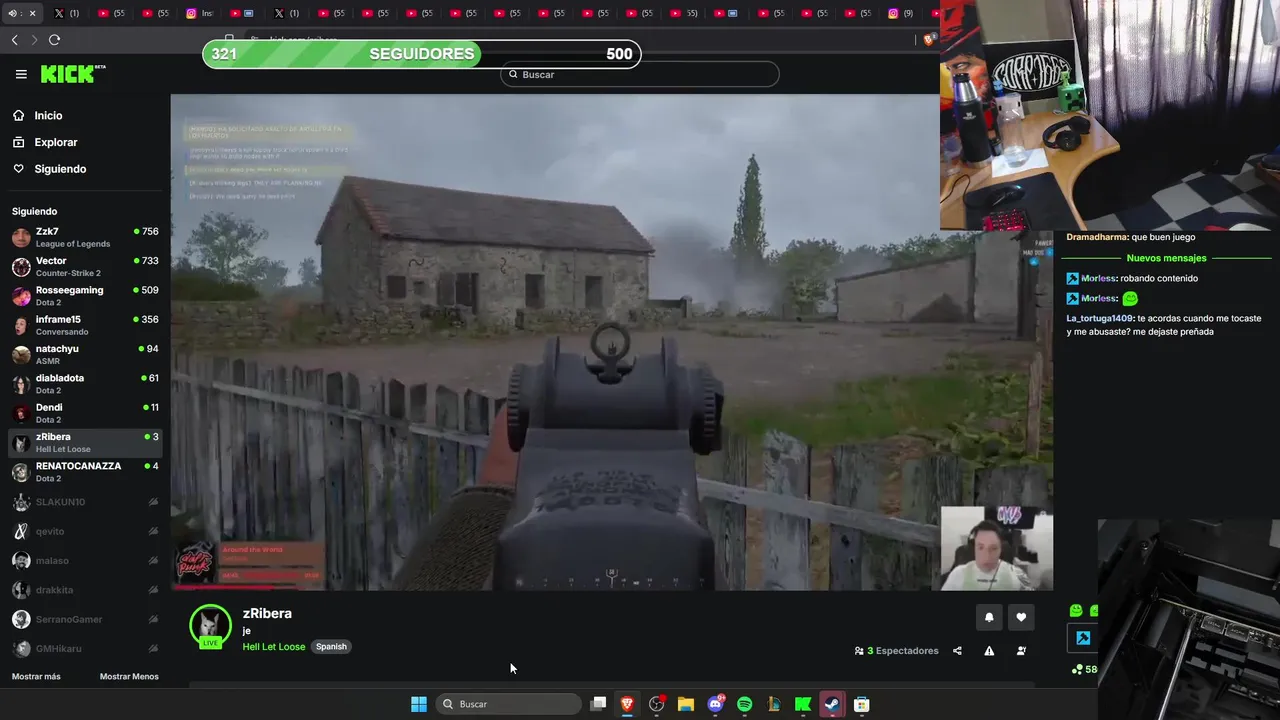Open zRibera channel name link
1280x720 pixels.
point(267,614)
